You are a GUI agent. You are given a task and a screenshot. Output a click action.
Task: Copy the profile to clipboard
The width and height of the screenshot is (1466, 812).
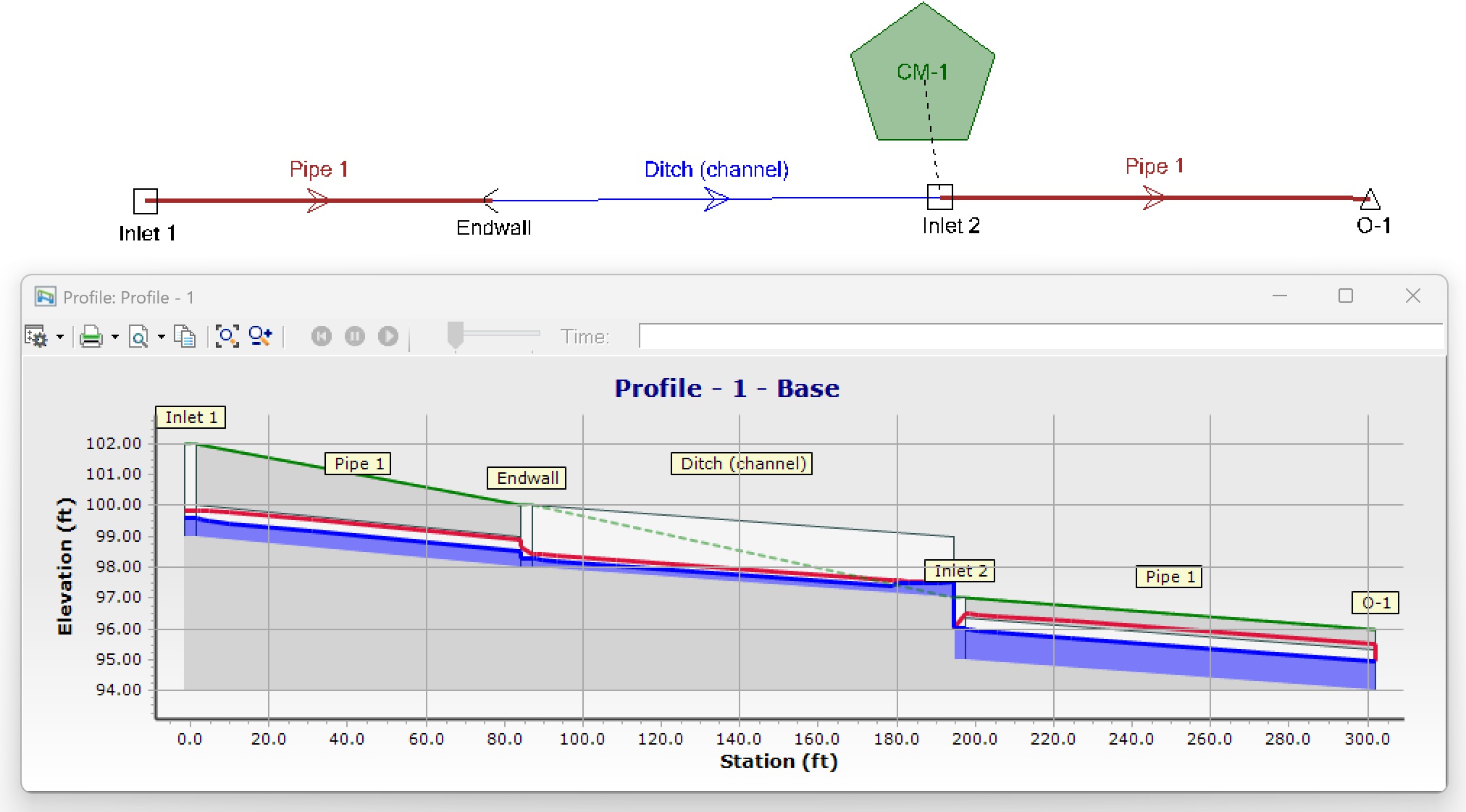pyautogui.click(x=185, y=337)
